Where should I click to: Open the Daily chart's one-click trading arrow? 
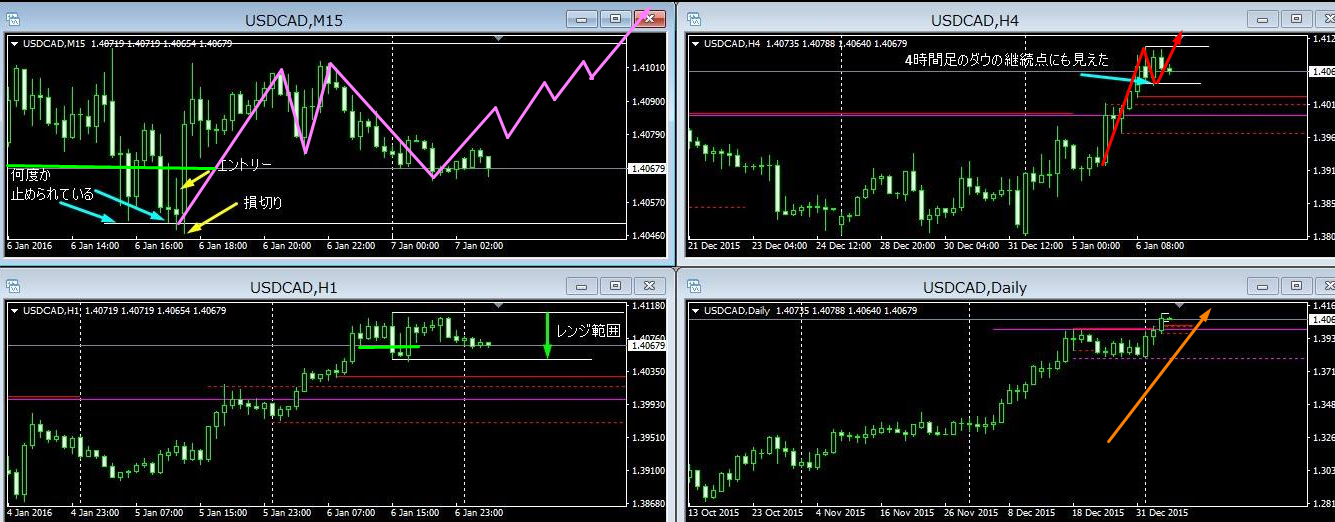point(695,311)
